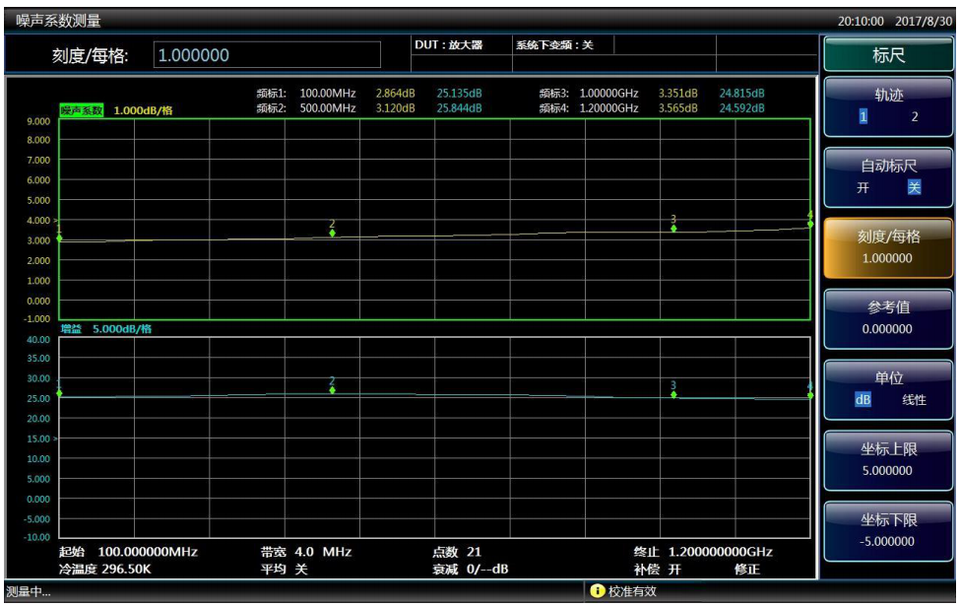The width and height of the screenshot is (960, 607).
Task: Click the 修正 label
Action: pyautogui.click(x=747, y=569)
